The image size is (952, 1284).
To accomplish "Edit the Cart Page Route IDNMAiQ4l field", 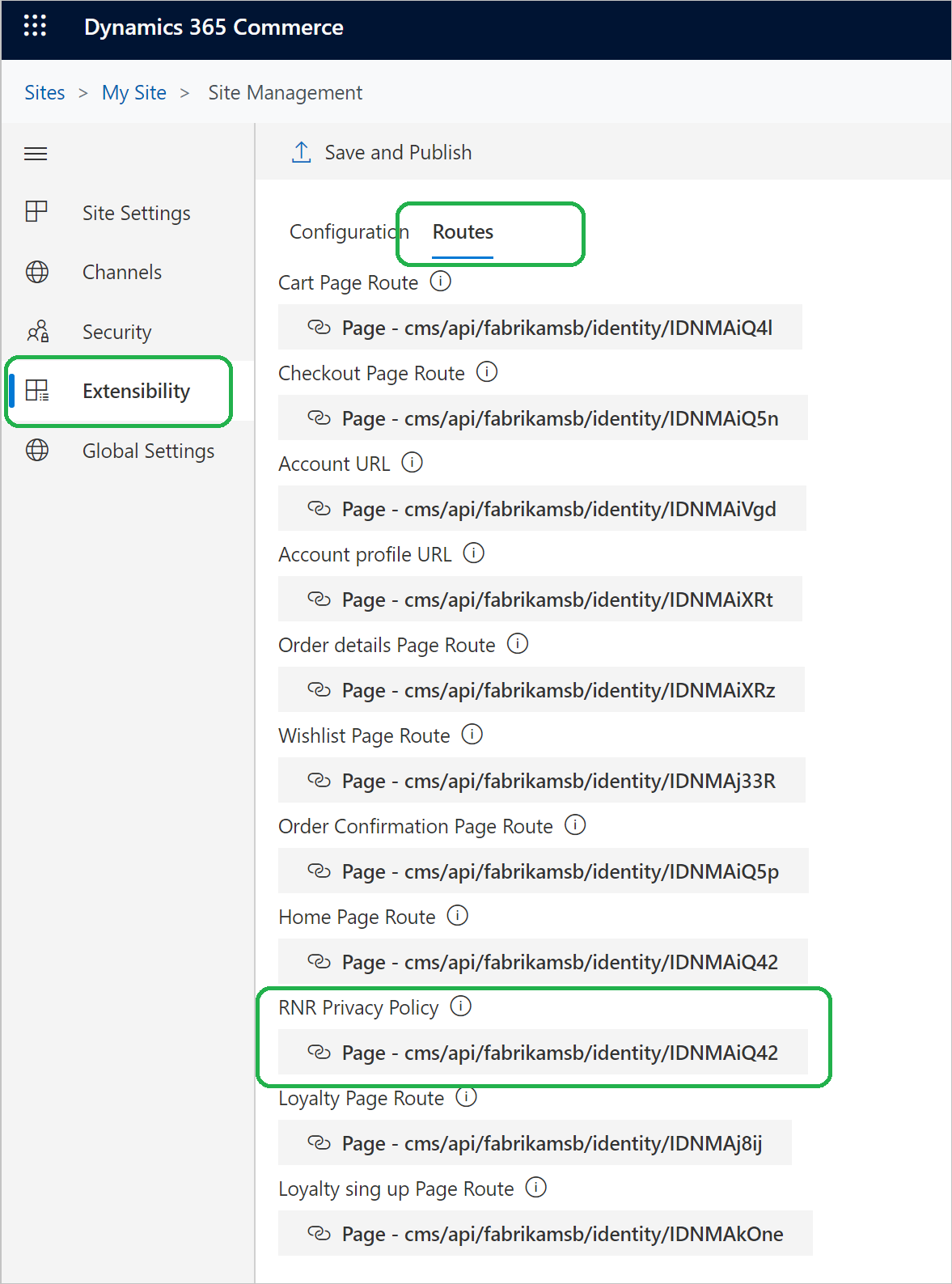I will pyautogui.click(x=540, y=327).
